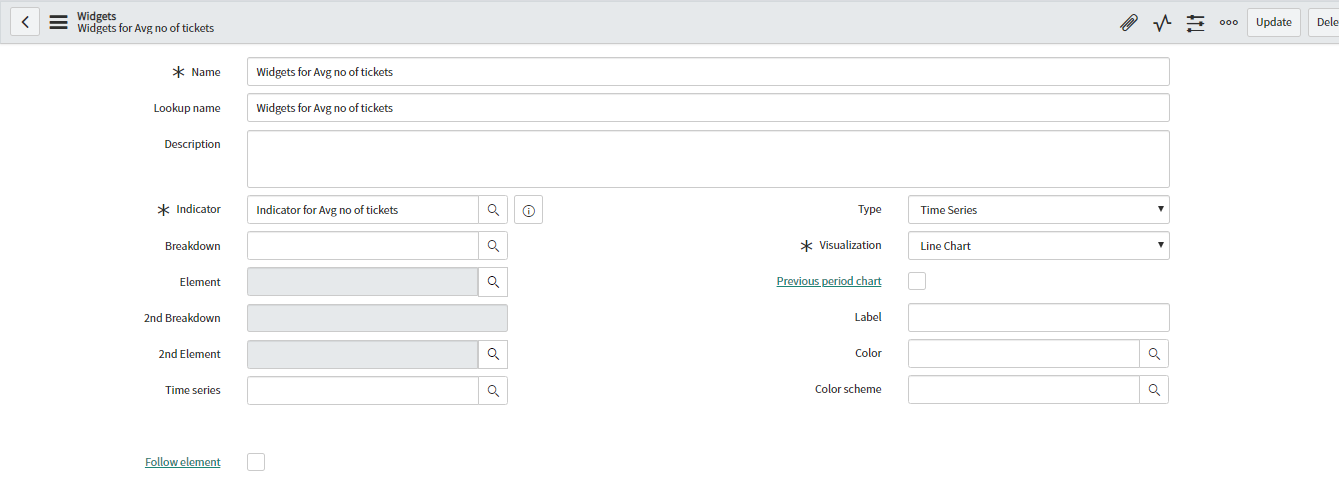Click into the Breakdown reference field
1339x482 pixels.
tap(363, 246)
